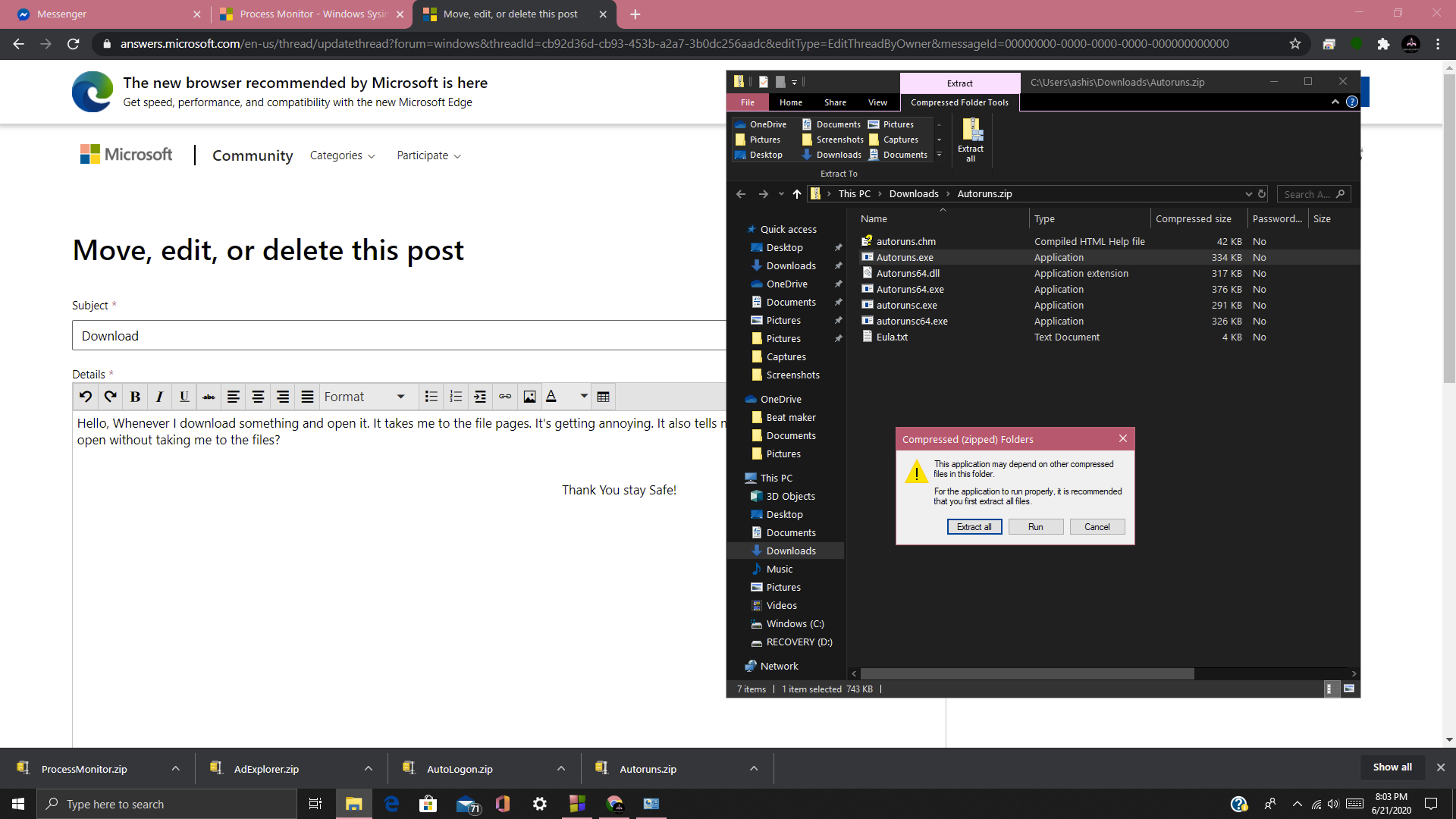Open font color dropdown arrow
The width and height of the screenshot is (1456, 819).
584,397
